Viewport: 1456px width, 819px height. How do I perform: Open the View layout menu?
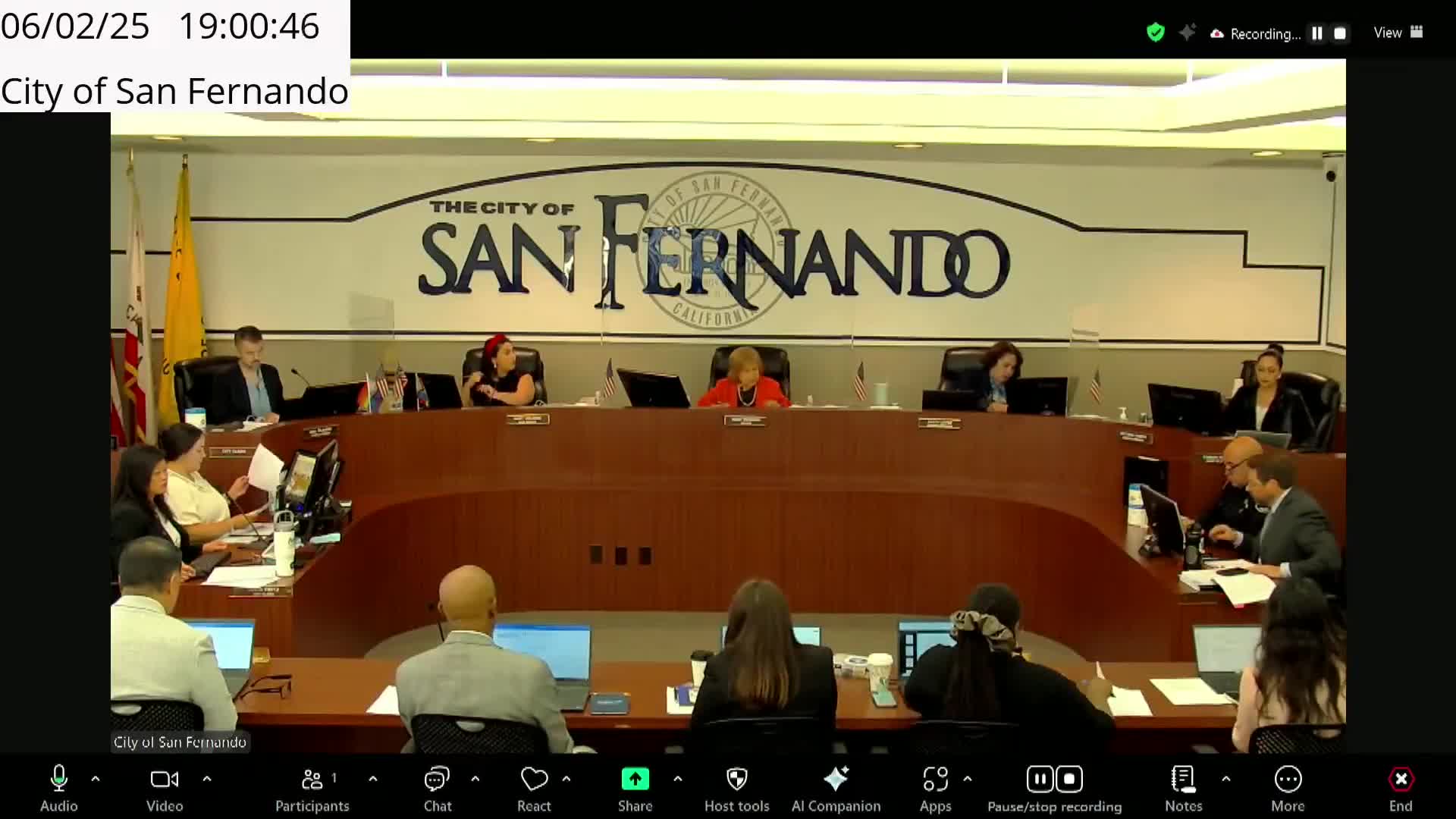[1398, 33]
